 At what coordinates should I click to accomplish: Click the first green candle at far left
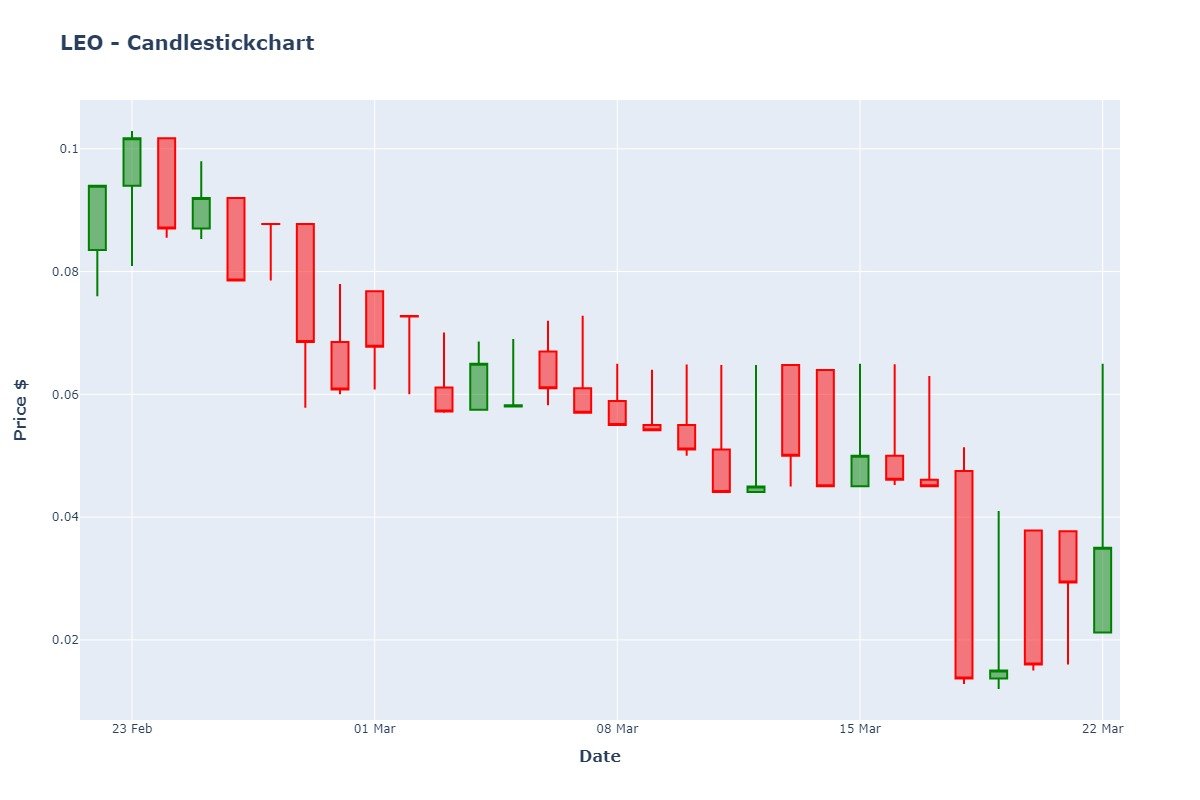[x=97, y=218]
